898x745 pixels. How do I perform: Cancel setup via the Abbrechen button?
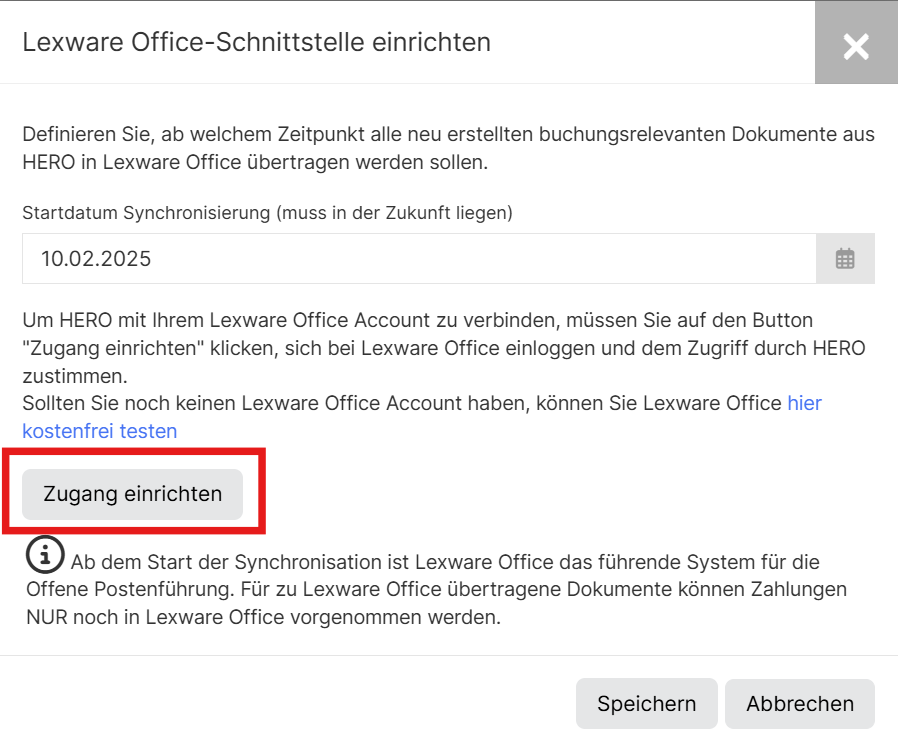(799, 703)
